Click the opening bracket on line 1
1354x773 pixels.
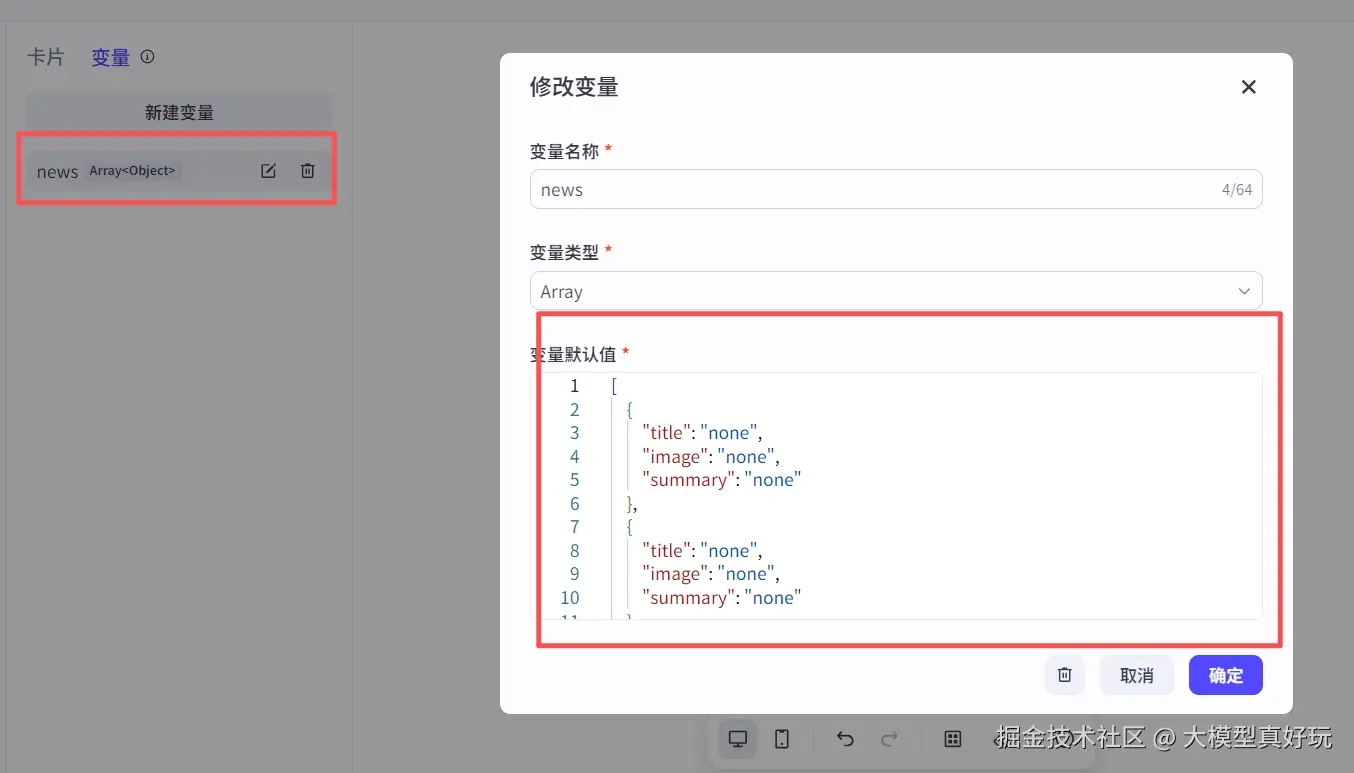tap(614, 386)
